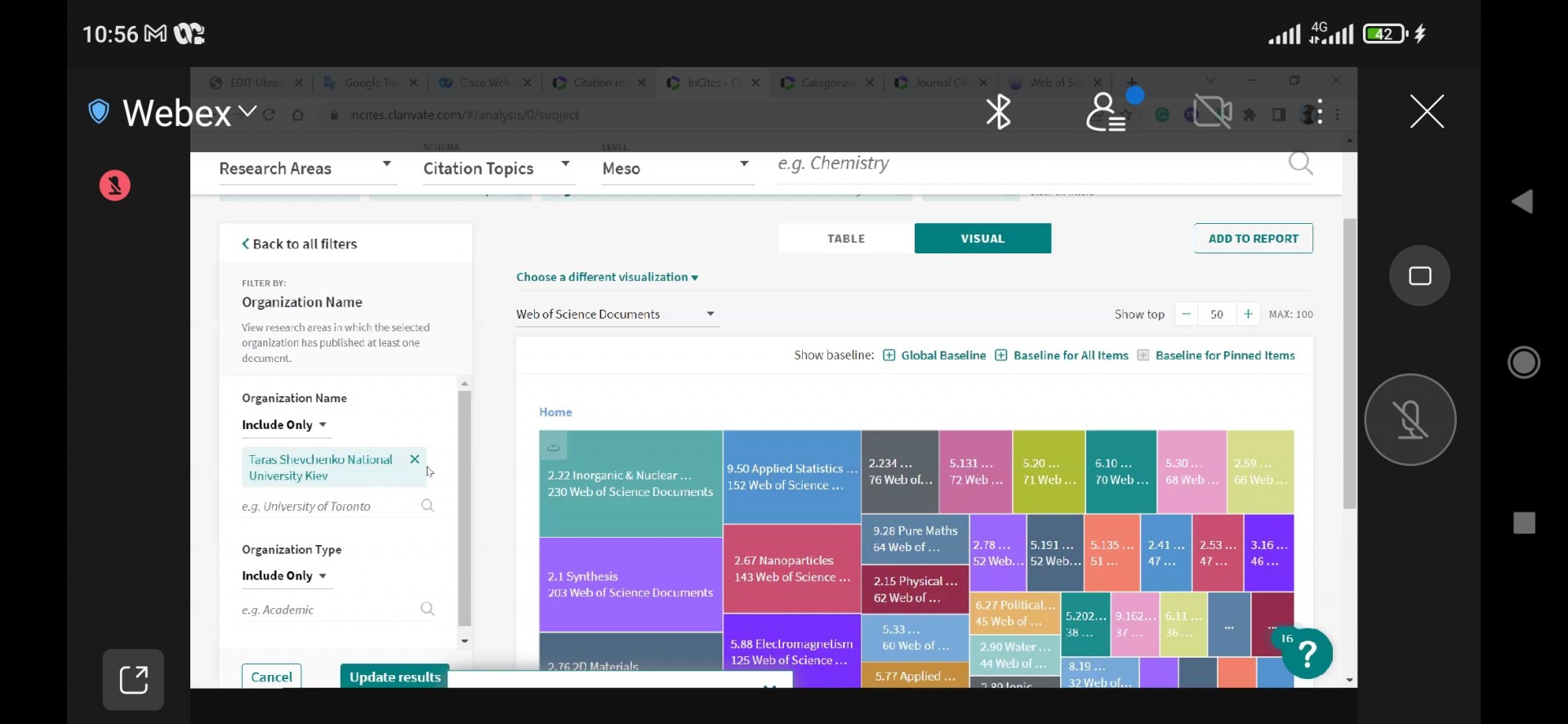Screen dimensions: 1568x724
Task: Toggle the Global Baseline checkbox
Action: [889, 355]
